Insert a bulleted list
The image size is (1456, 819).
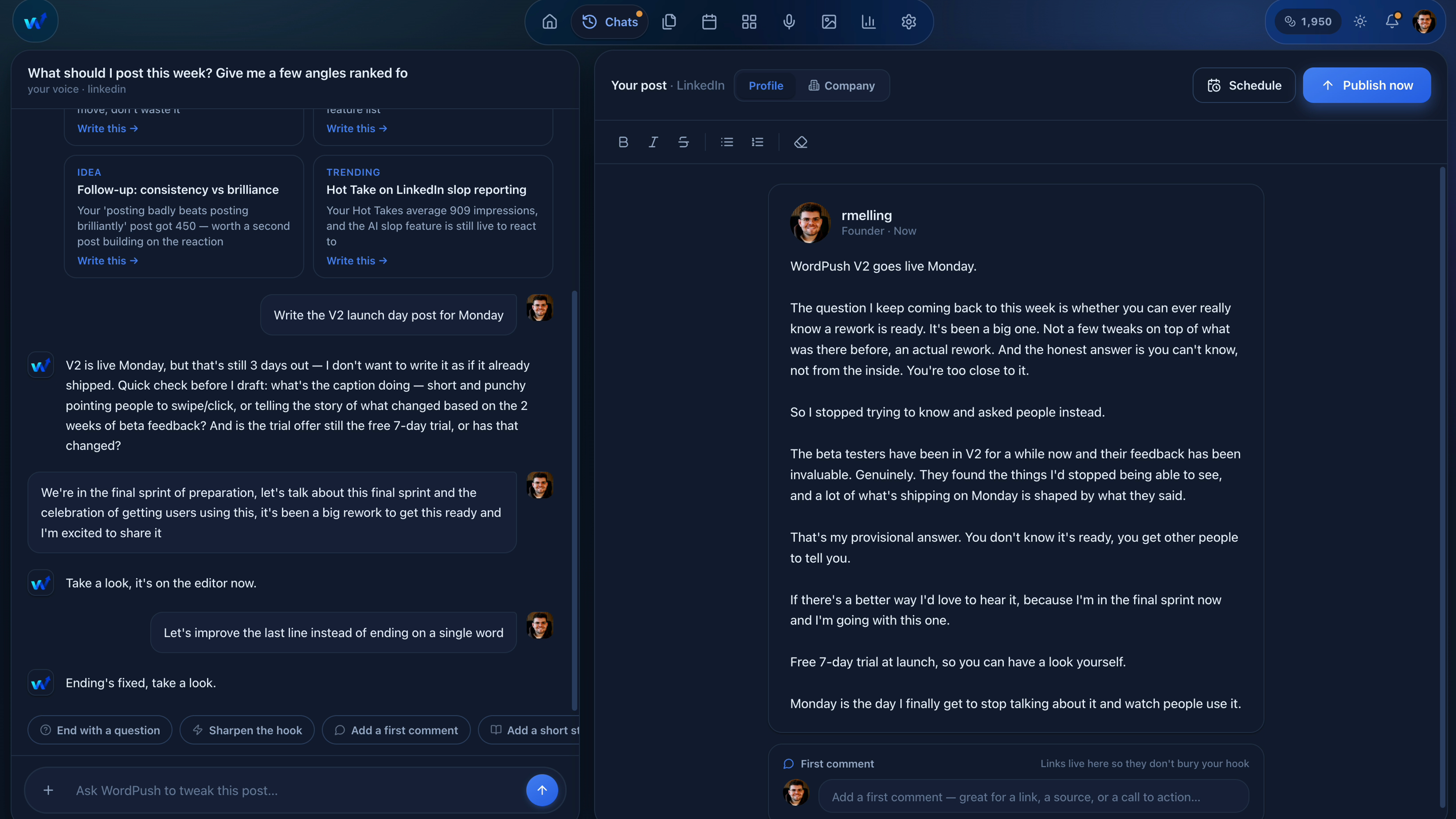[x=727, y=142]
